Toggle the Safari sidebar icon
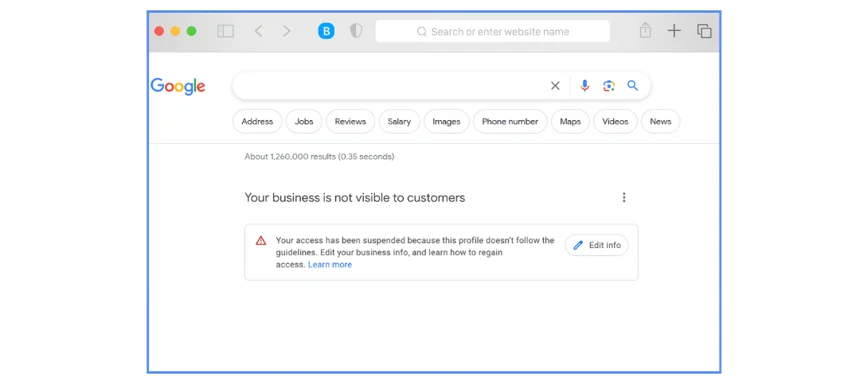 pos(225,31)
